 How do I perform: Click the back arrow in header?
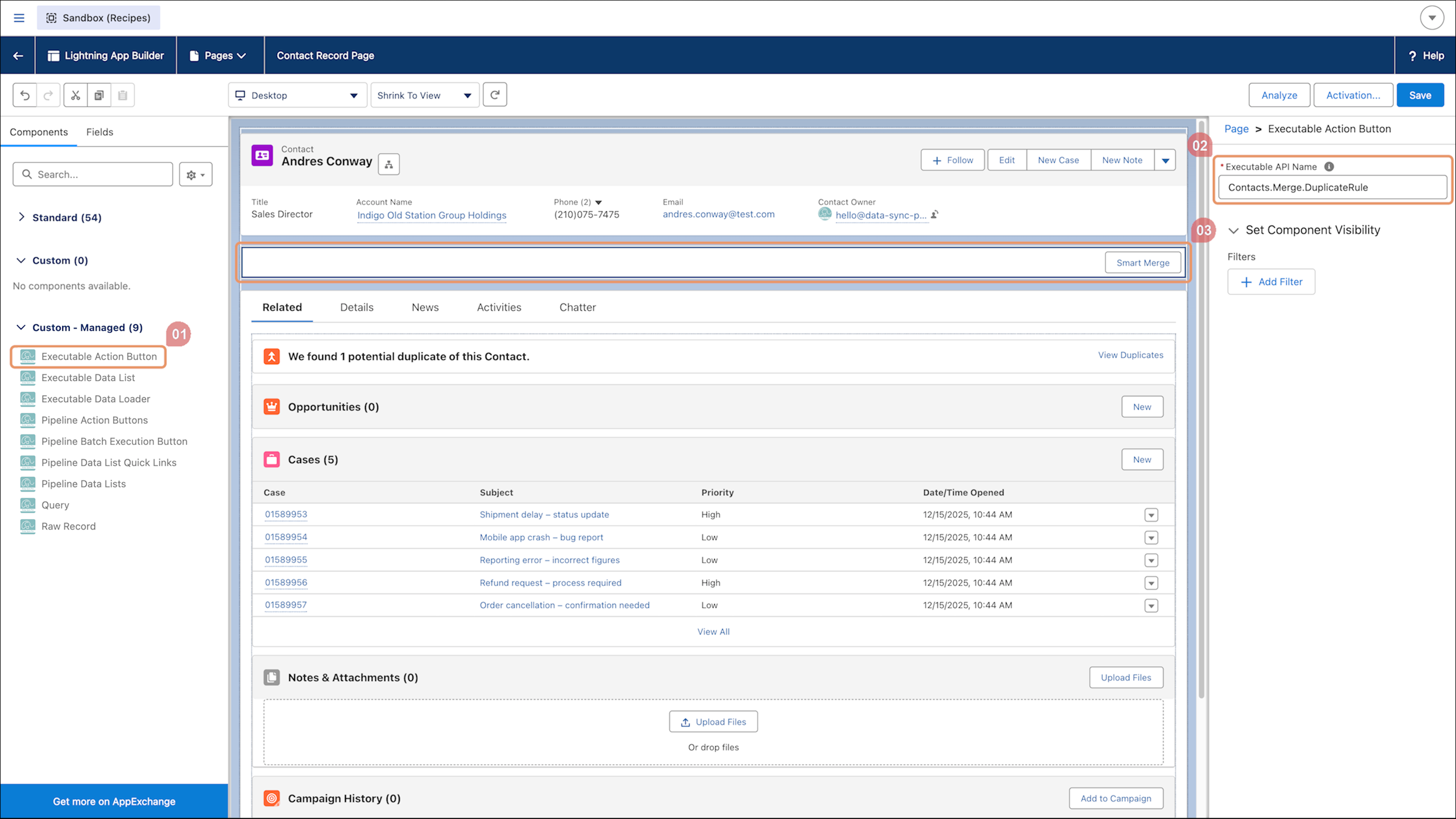[x=18, y=55]
